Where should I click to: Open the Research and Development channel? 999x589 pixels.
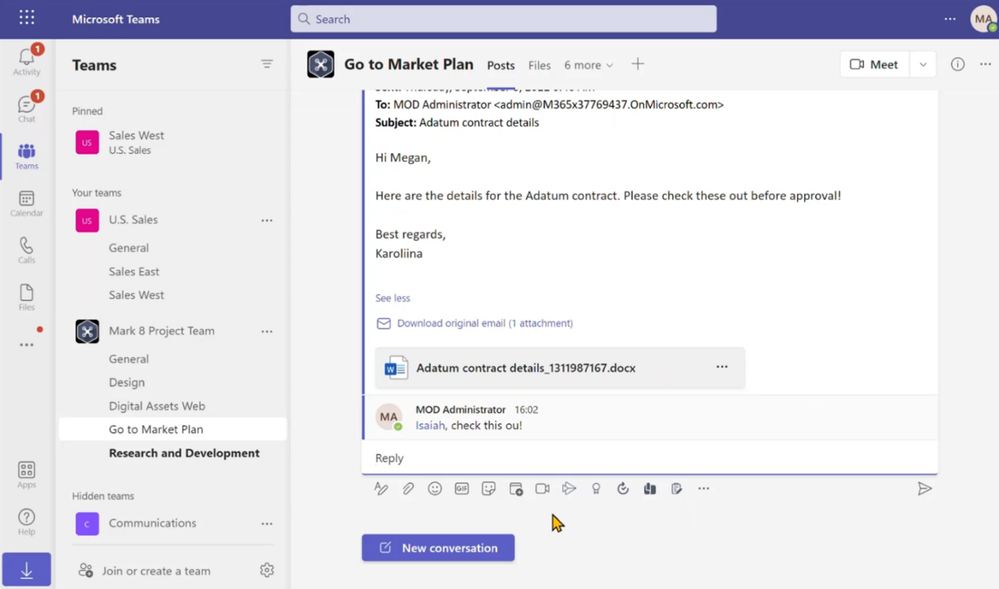[x=184, y=453]
